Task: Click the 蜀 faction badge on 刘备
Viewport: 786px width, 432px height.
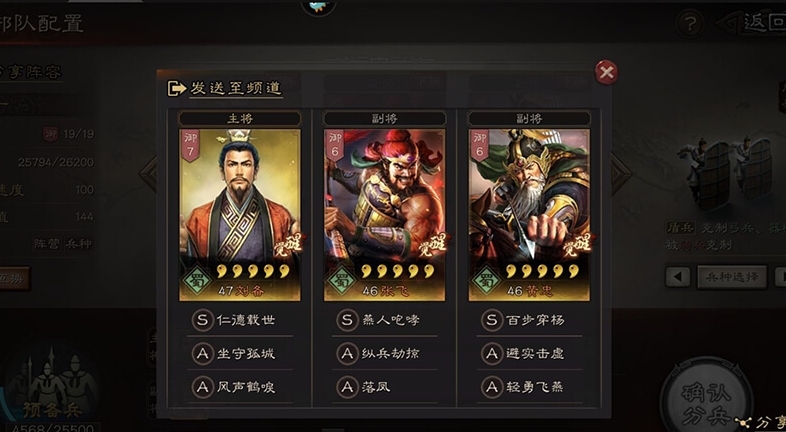Action: (x=197, y=281)
